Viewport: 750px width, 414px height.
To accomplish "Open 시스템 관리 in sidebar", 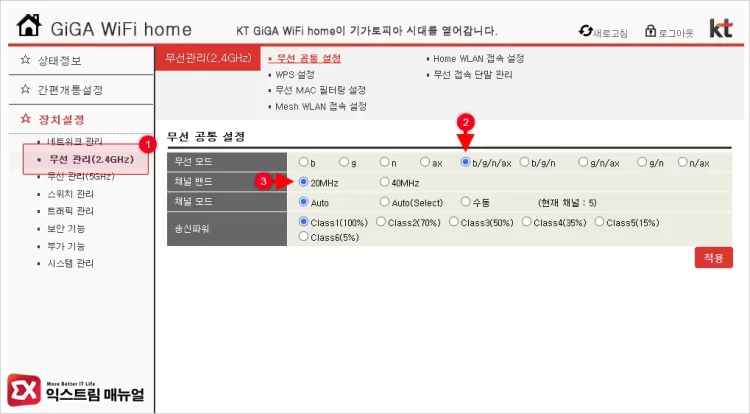I will pyautogui.click(x=70, y=263).
